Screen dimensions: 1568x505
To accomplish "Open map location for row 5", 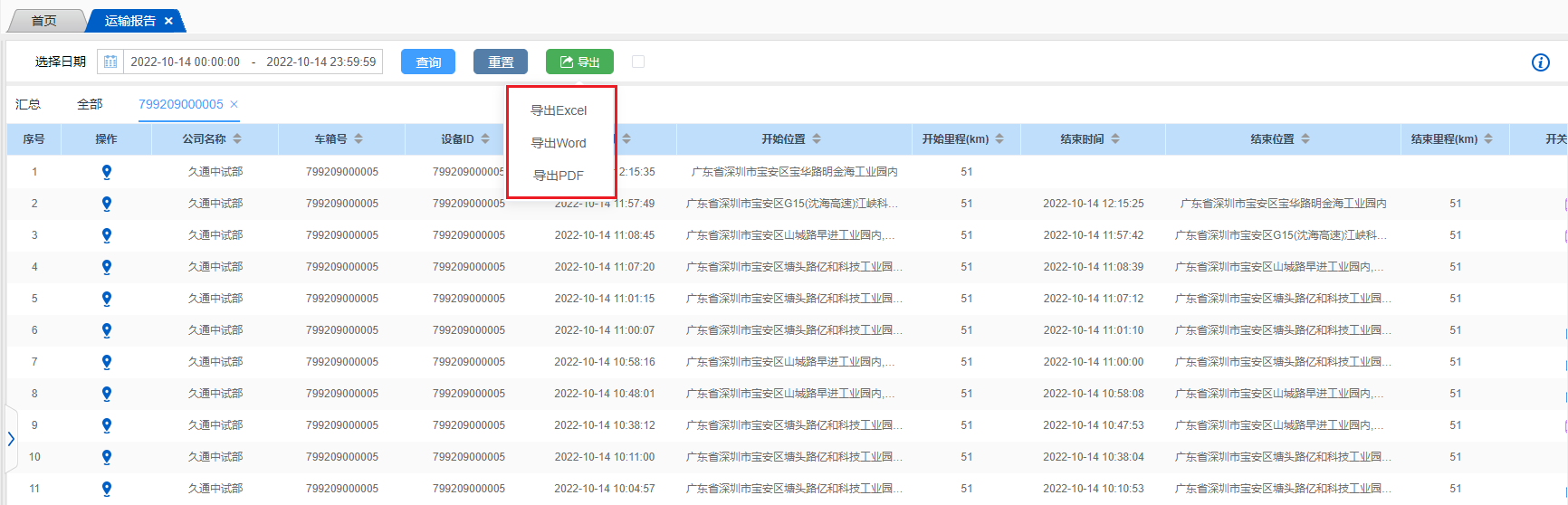I will click(107, 299).
